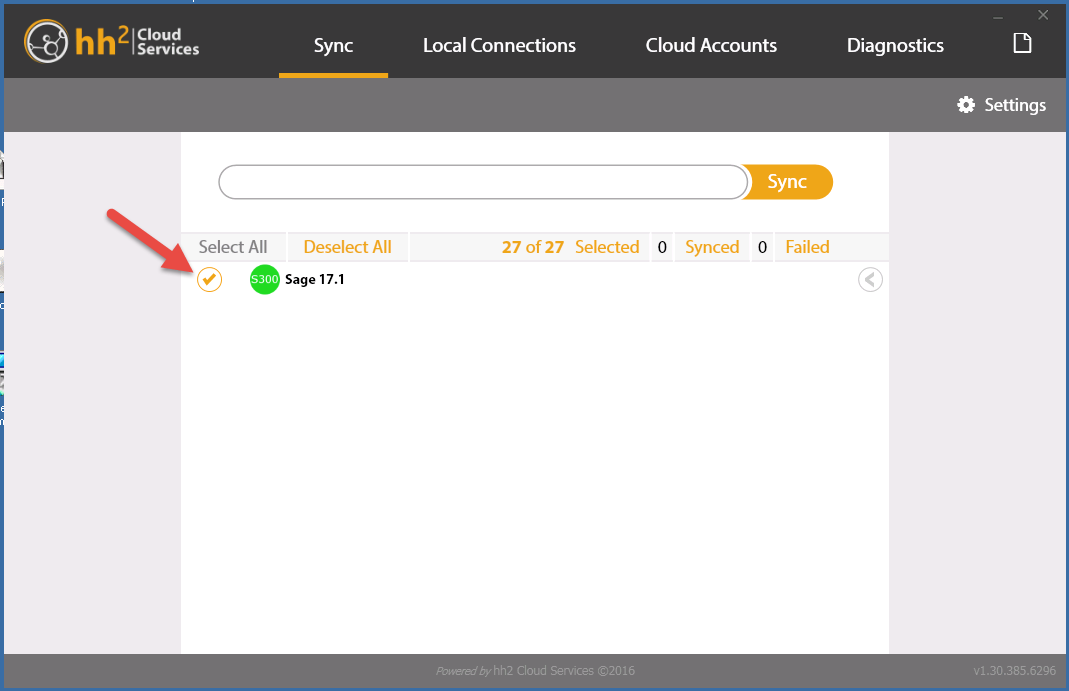Click the Settings gear icon

(x=966, y=104)
